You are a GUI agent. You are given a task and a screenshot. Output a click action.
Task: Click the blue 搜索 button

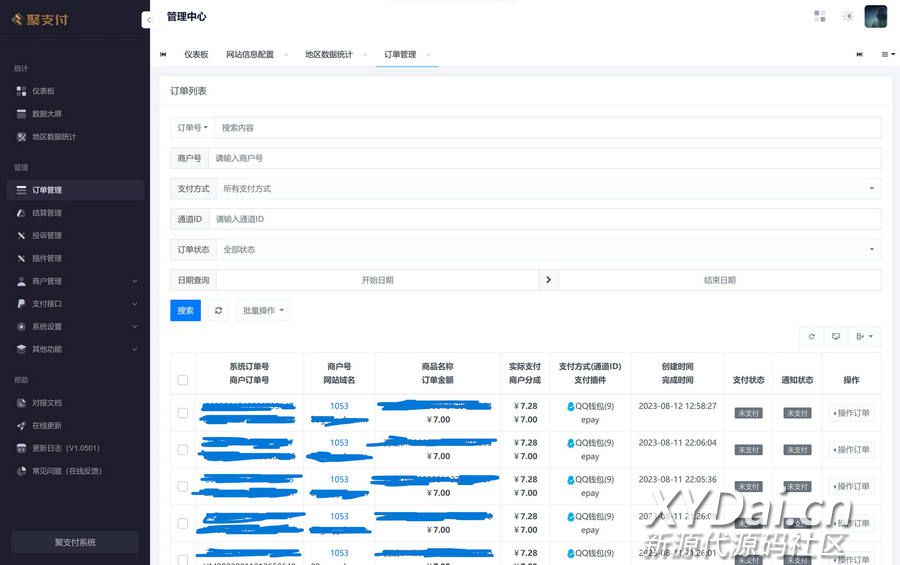185,311
